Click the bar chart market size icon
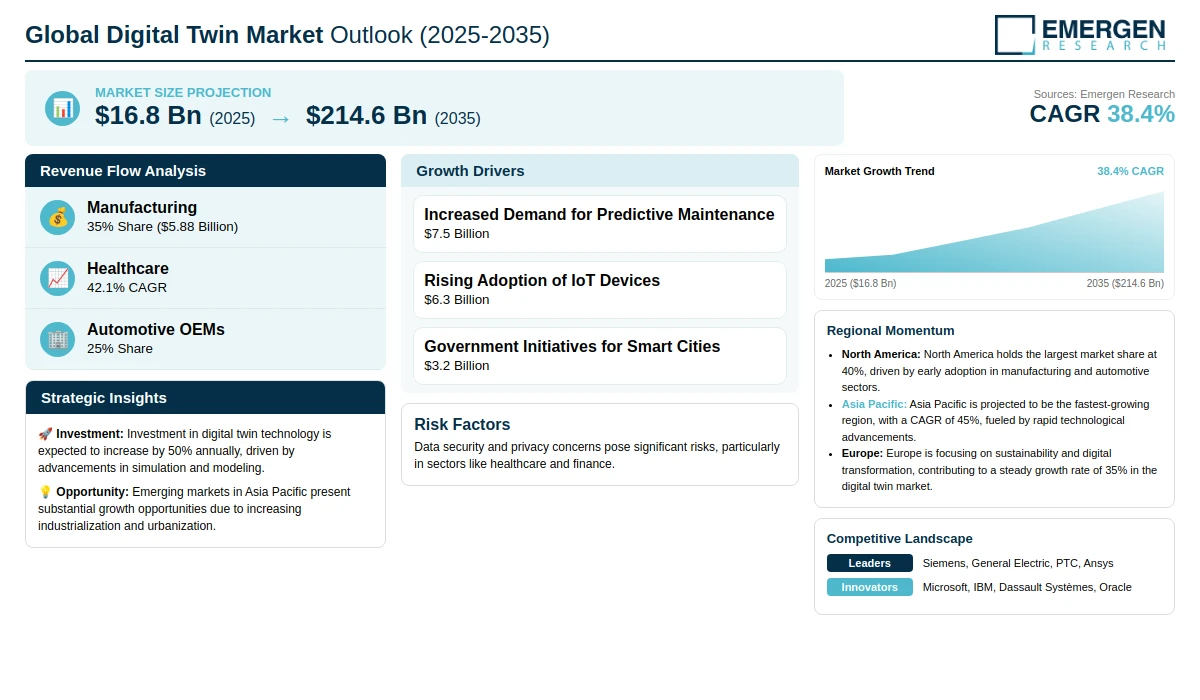The image size is (1200, 700). coord(62,108)
